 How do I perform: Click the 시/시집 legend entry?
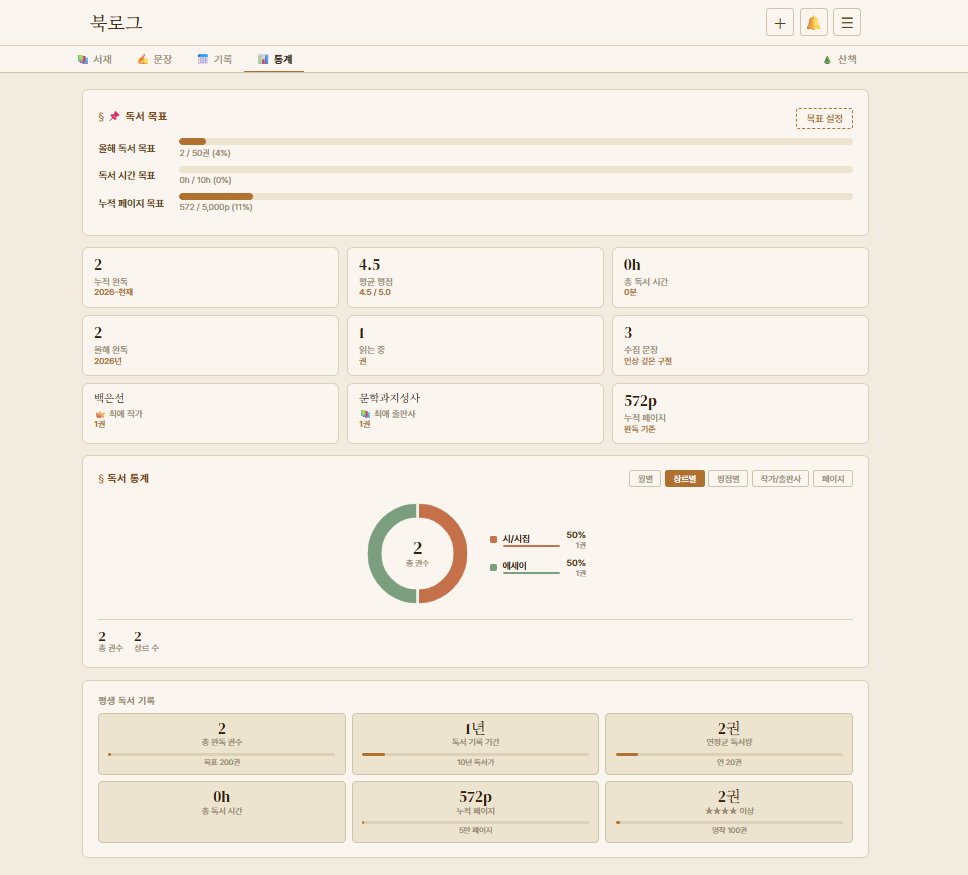click(515, 538)
